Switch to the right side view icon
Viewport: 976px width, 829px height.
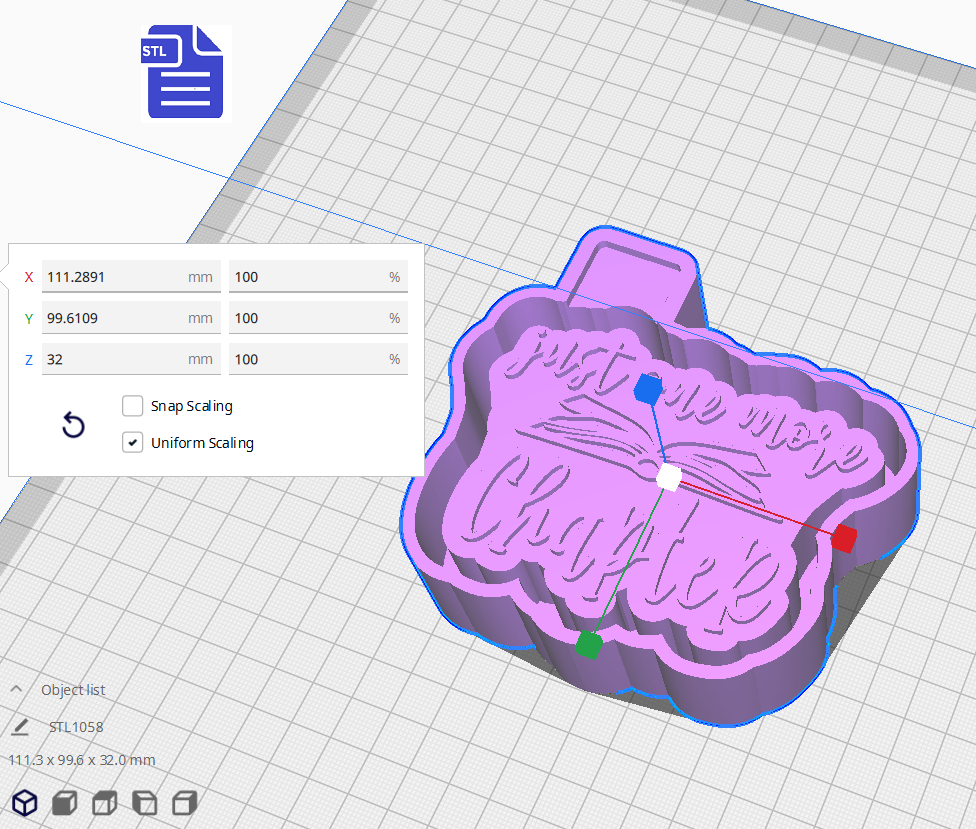tap(183, 802)
